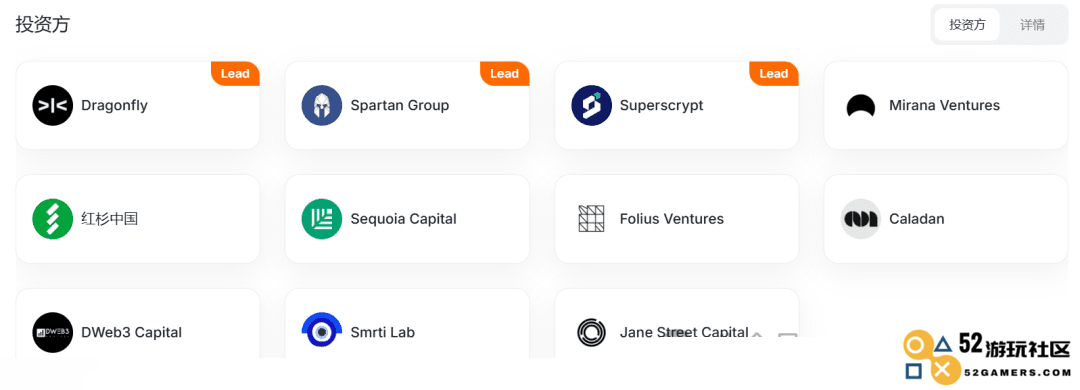This screenshot has width=1080, height=390.
Task: Click the green 红杉中国 logo icon
Action: click(52, 219)
